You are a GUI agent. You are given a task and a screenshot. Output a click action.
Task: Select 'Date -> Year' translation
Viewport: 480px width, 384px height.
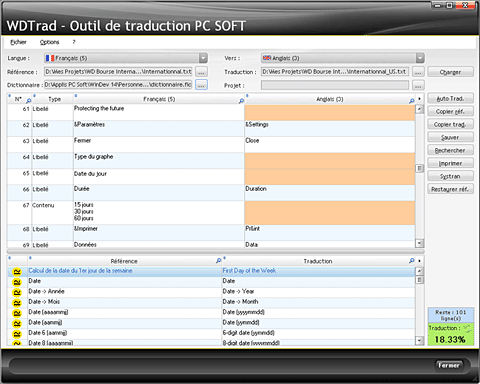tap(318, 292)
